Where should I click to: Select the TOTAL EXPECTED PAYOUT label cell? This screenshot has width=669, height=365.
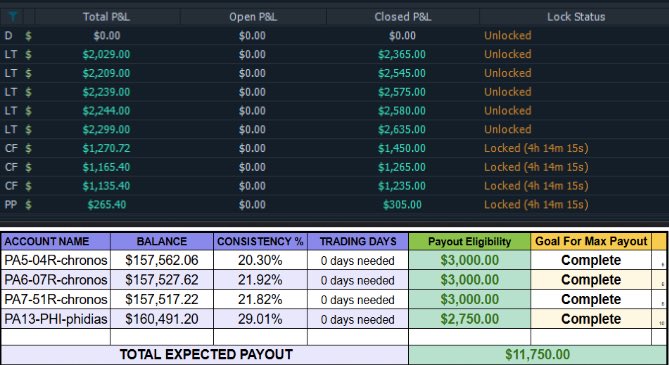pyautogui.click(x=205, y=354)
